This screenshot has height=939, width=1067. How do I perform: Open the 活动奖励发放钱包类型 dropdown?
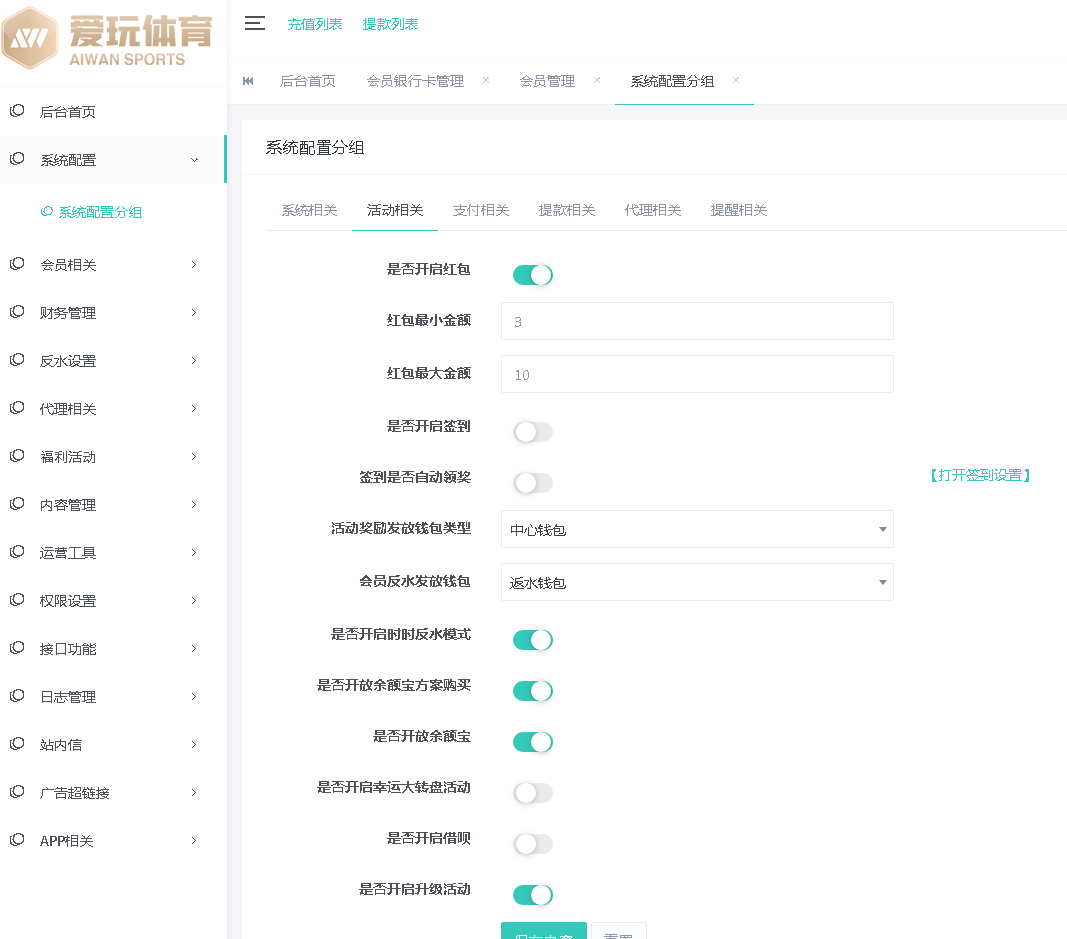696,529
